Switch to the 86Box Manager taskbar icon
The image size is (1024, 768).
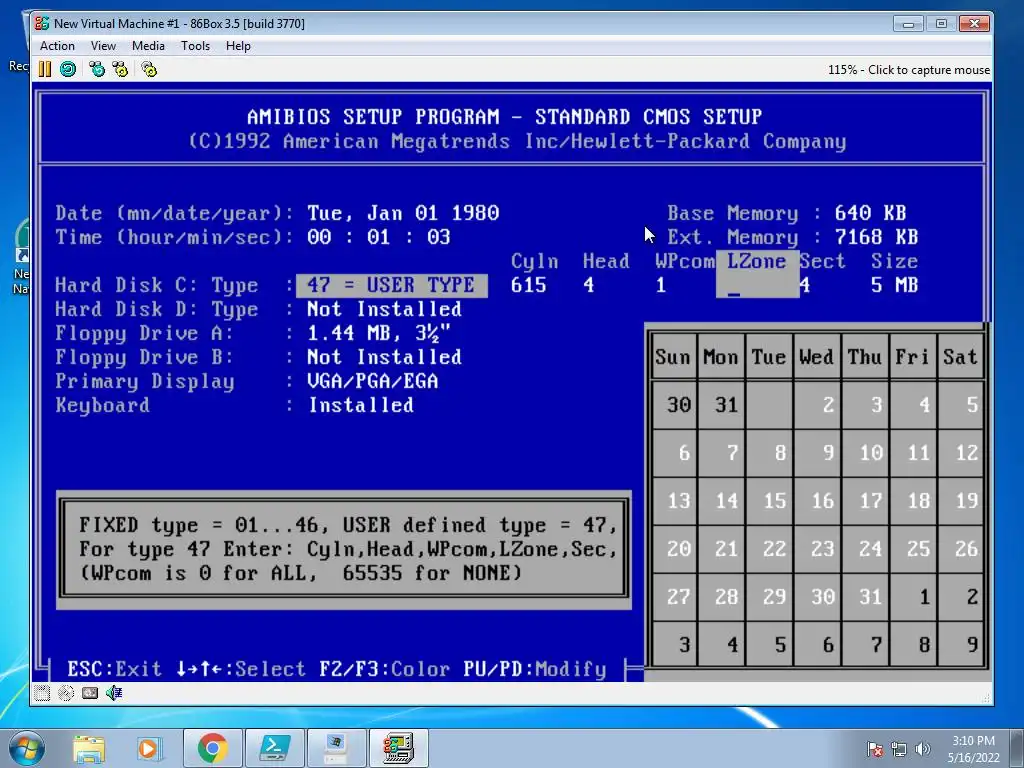point(337,748)
